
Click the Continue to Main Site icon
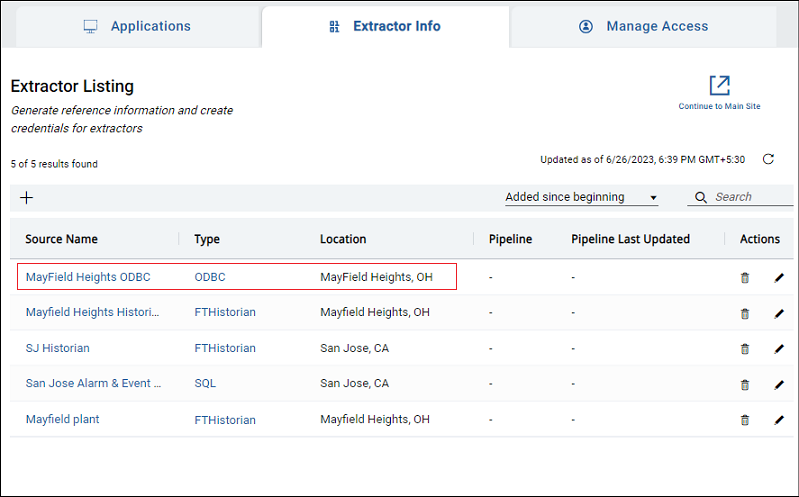720,85
